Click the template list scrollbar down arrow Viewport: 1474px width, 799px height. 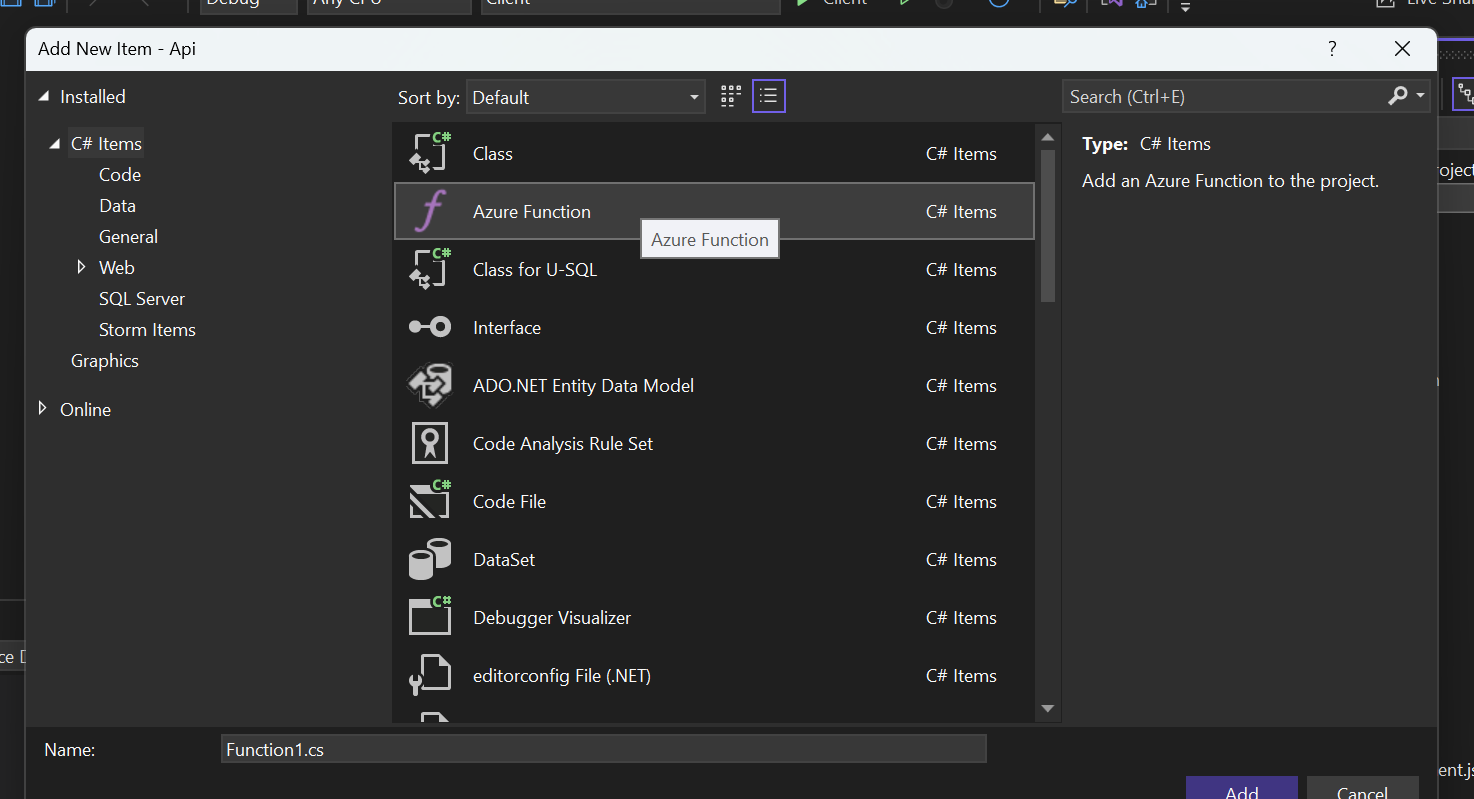pos(1048,709)
